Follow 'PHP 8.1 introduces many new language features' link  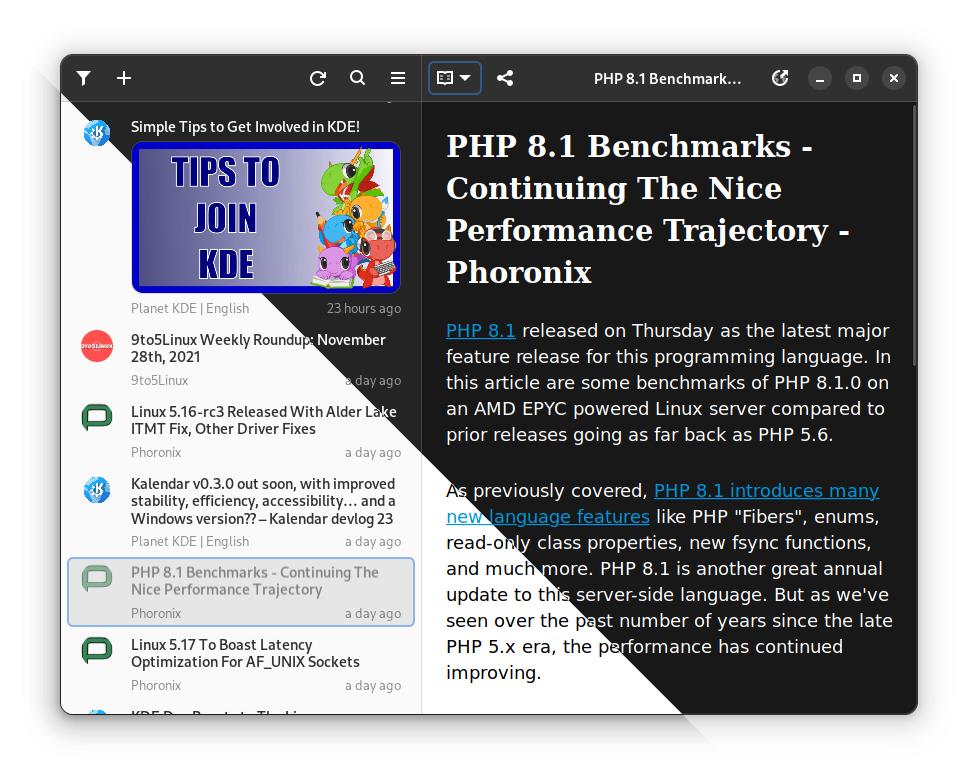(766, 491)
